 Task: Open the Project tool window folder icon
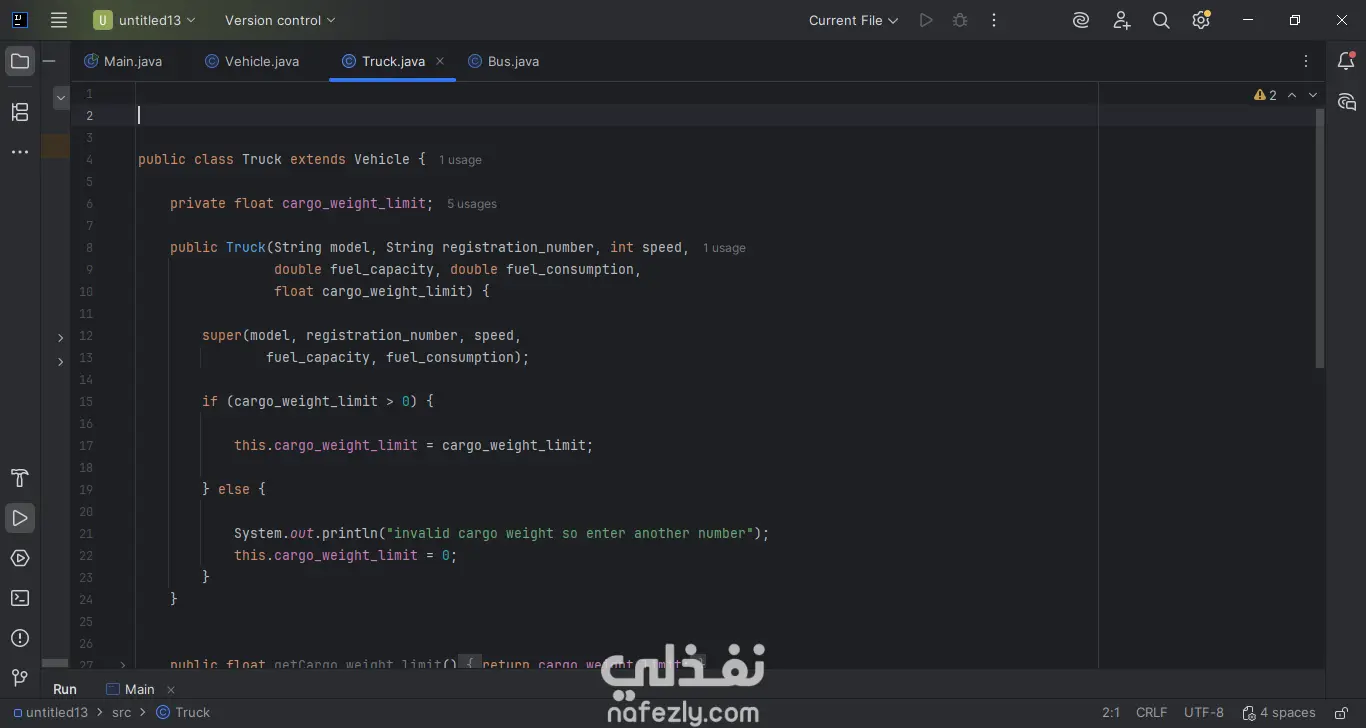coord(19,62)
